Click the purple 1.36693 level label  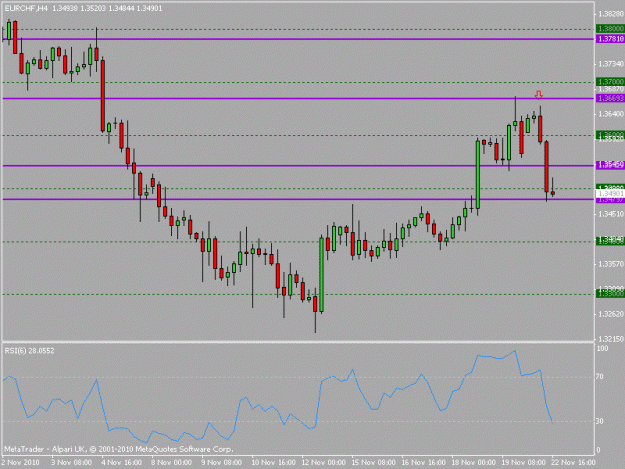610,98
